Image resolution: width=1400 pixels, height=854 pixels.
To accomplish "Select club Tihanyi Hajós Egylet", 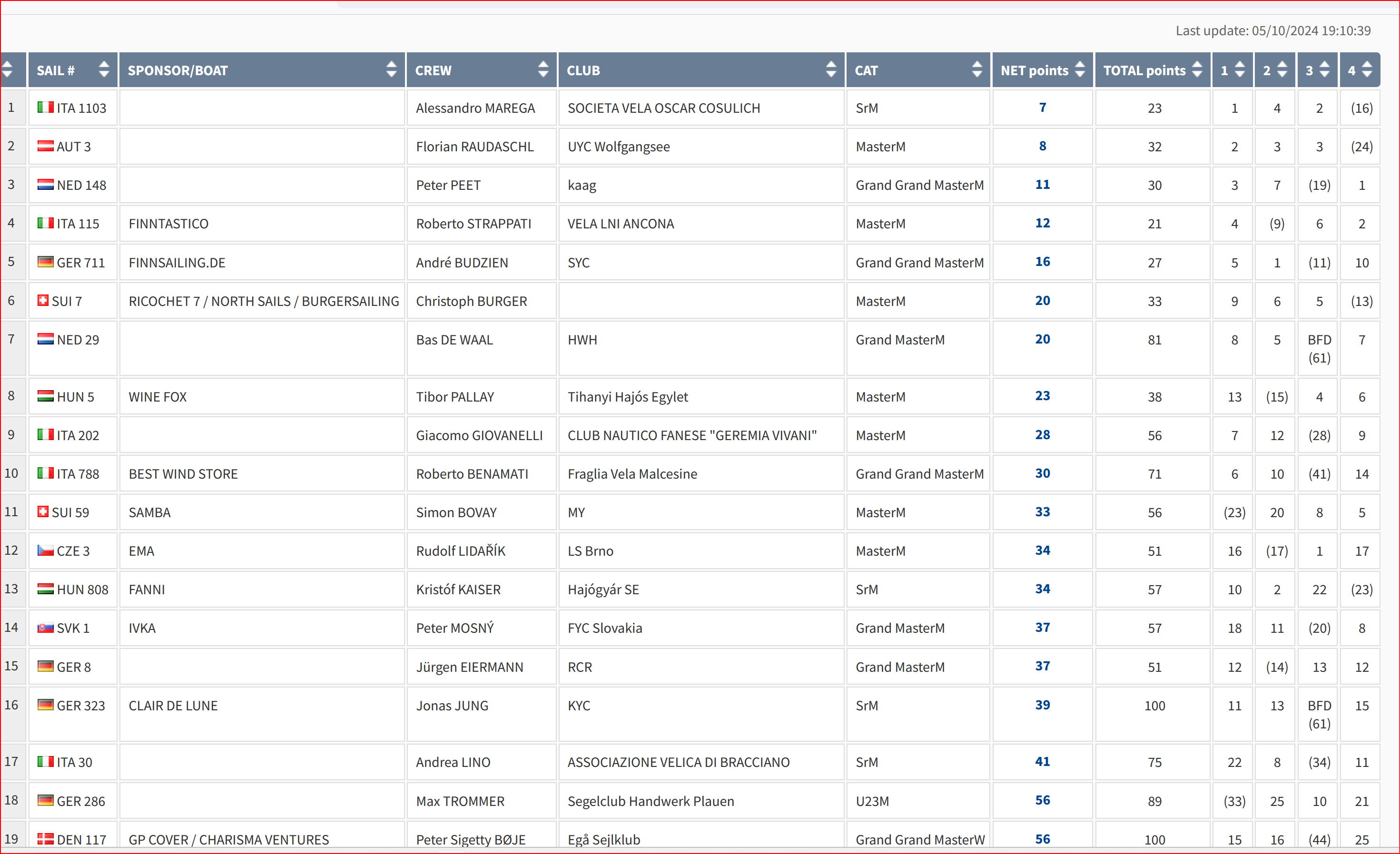I will click(628, 397).
